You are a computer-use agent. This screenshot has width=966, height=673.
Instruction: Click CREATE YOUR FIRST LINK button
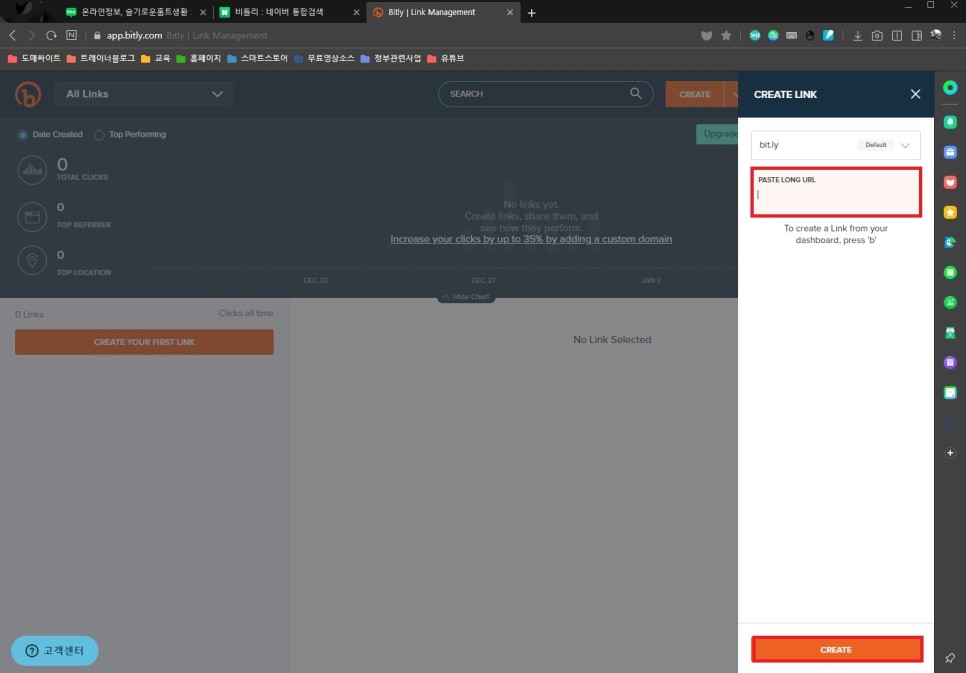tap(144, 342)
